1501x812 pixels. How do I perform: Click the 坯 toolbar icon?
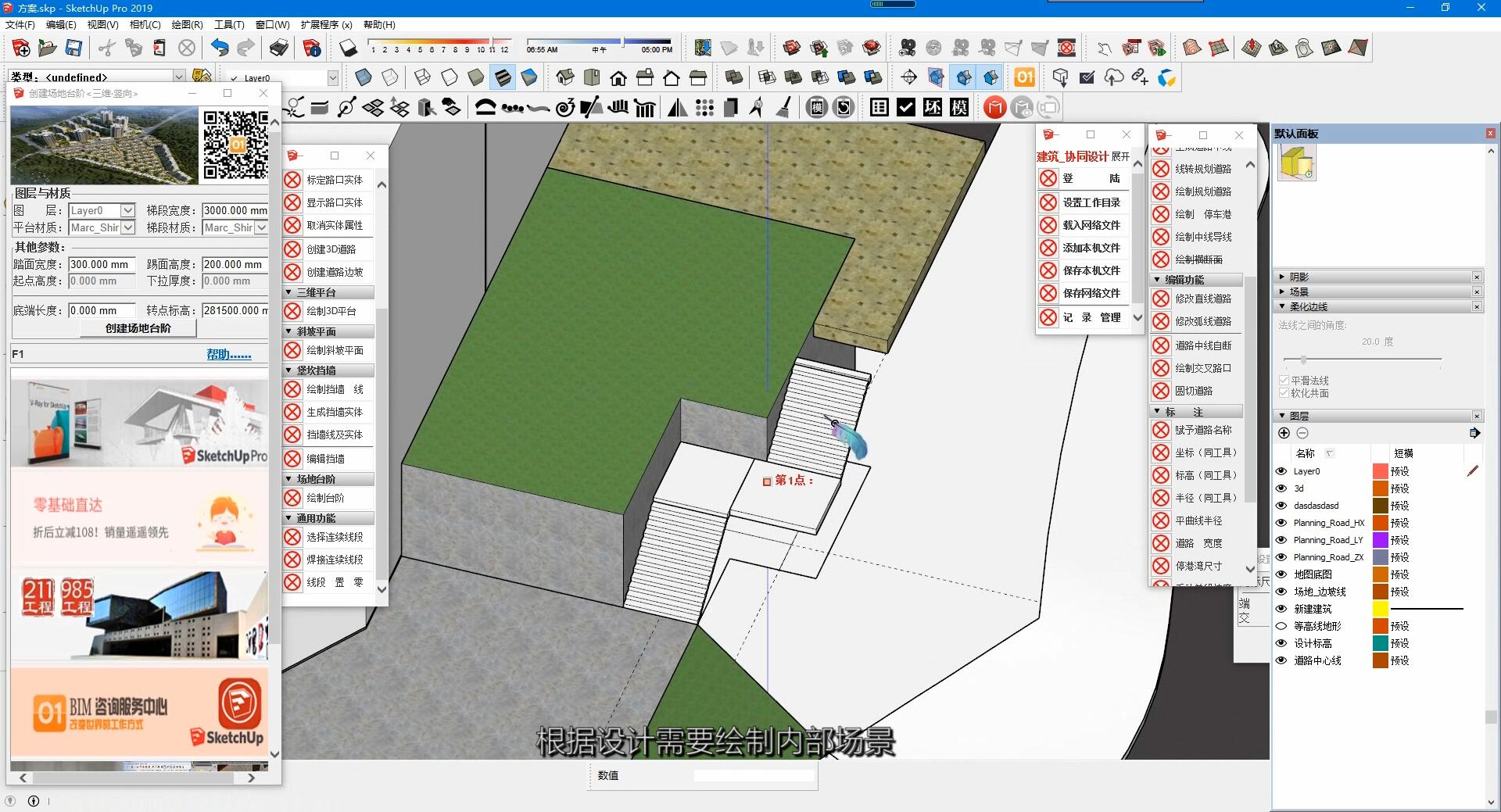tap(933, 107)
